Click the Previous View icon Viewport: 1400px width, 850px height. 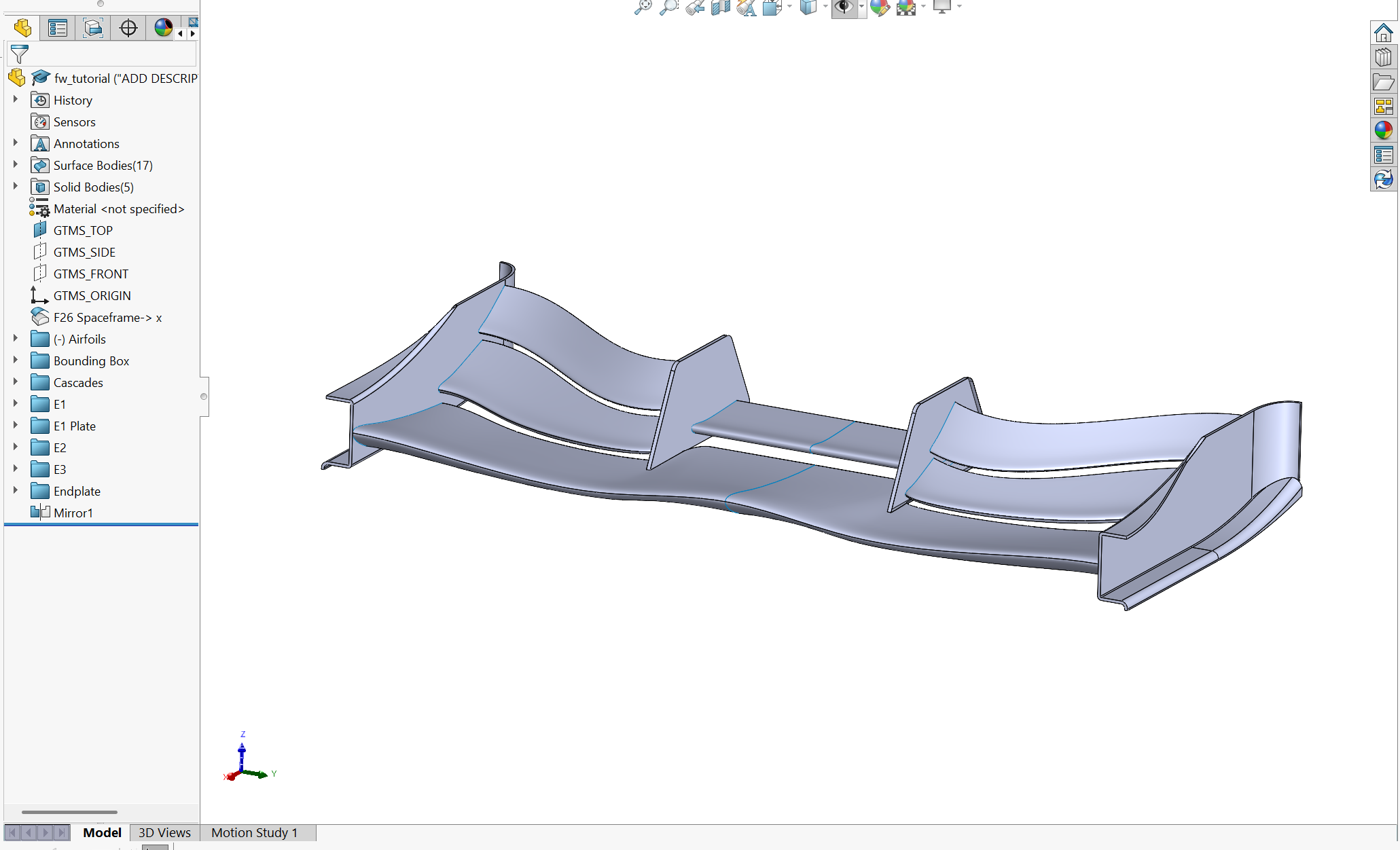(x=694, y=7)
